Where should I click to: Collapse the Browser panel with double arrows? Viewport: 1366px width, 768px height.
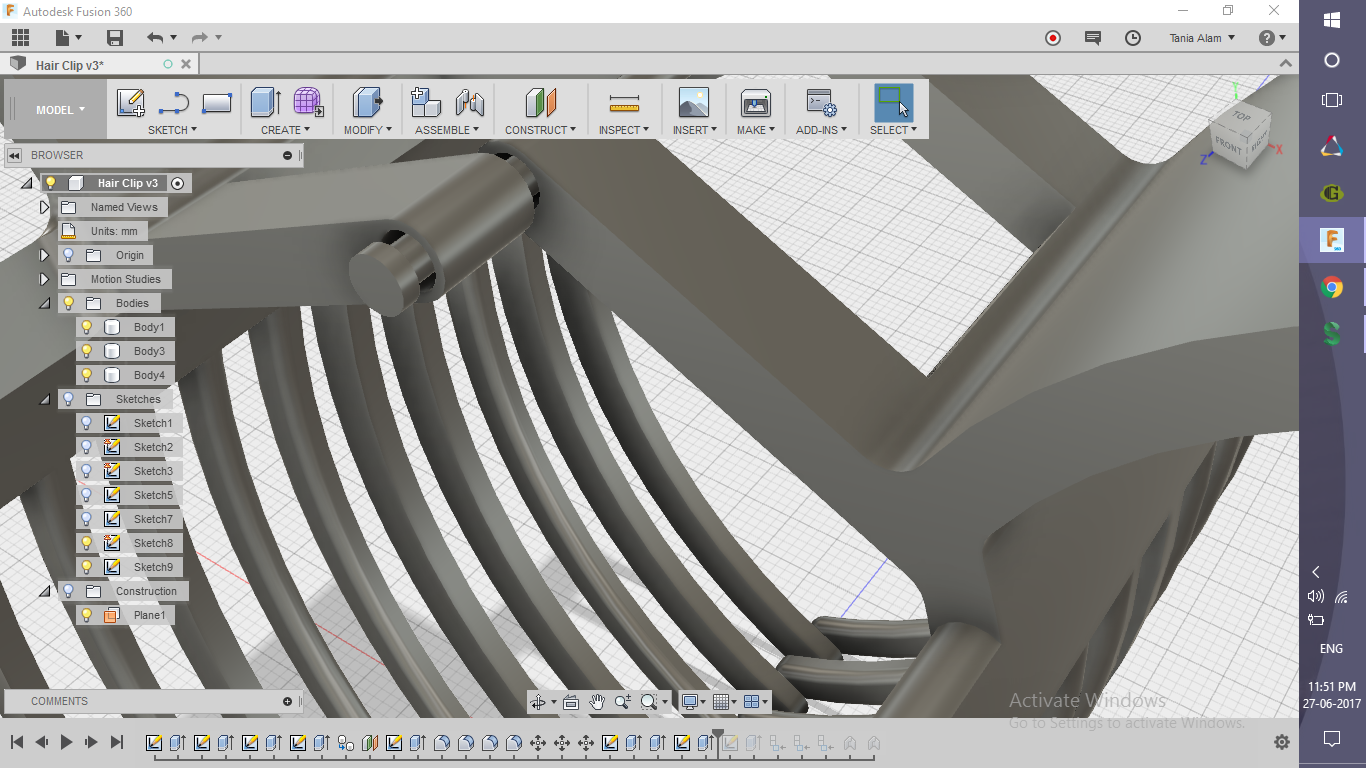tap(15, 155)
